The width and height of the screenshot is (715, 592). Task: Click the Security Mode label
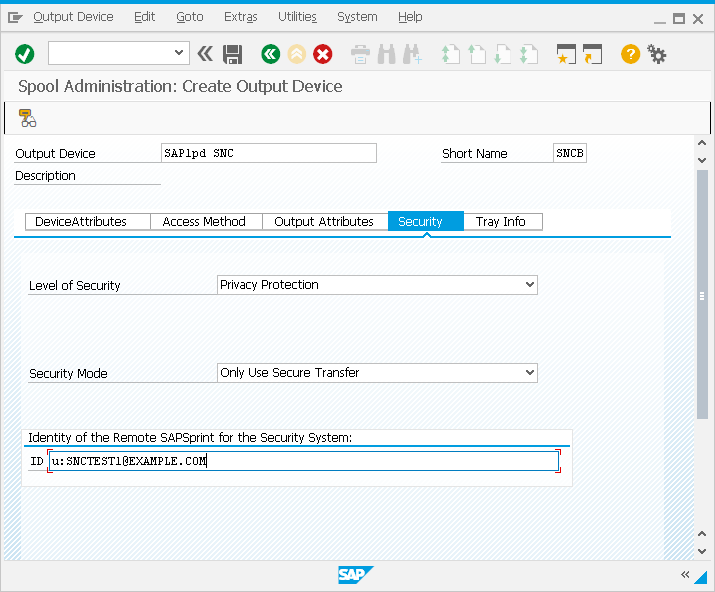68,374
